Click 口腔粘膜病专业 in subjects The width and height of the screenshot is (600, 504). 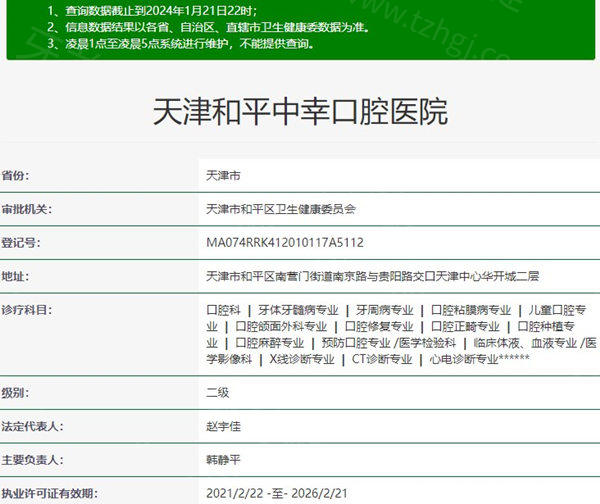[x=471, y=310]
